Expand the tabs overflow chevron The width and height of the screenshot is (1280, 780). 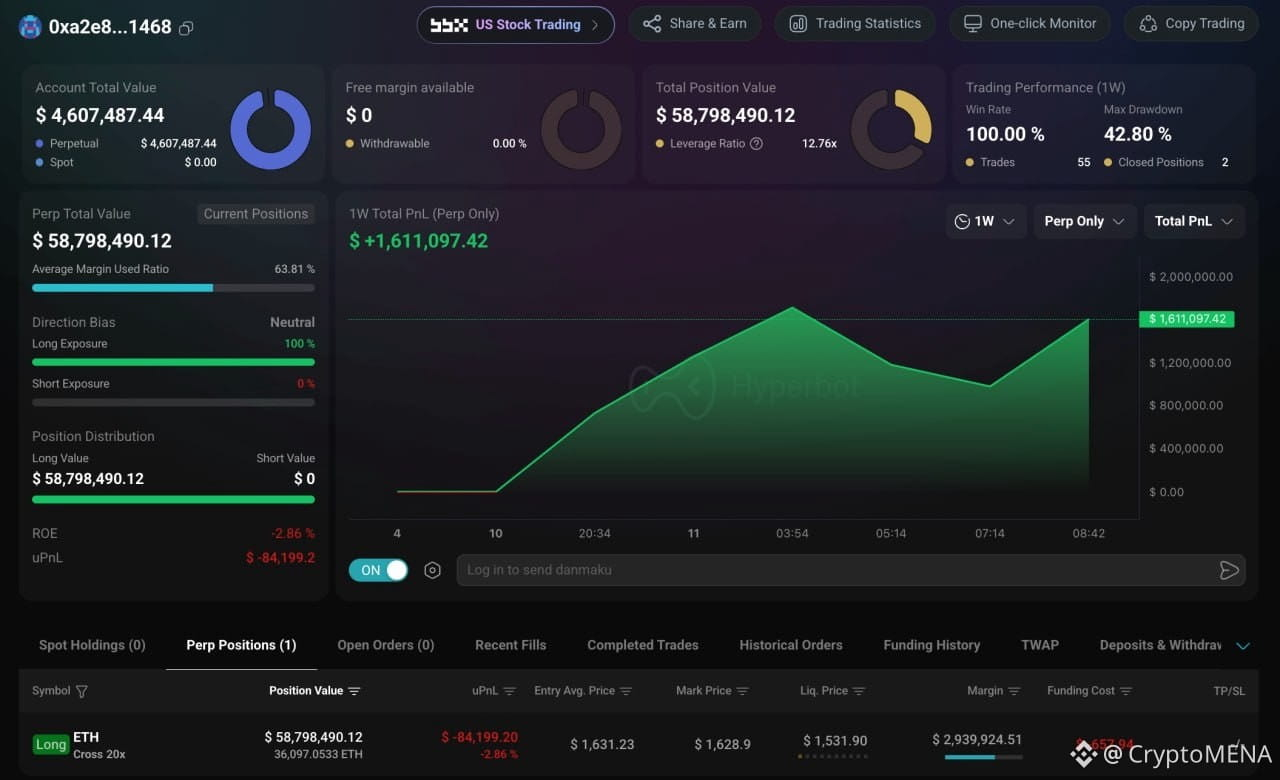click(1243, 646)
